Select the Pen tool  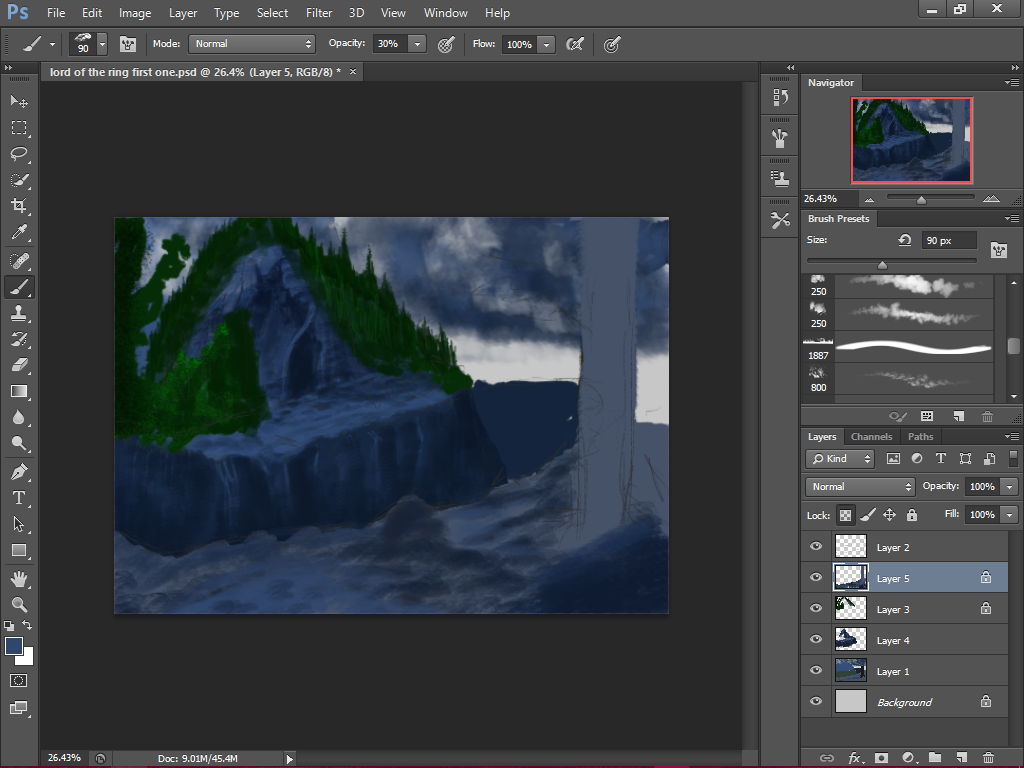click(19, 472)
